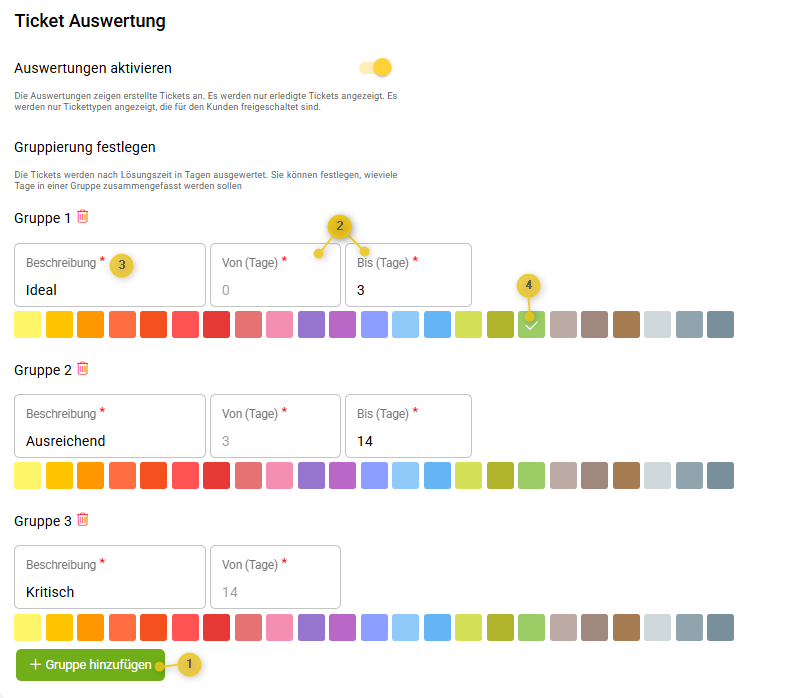Pick the pink swatch in Gruppe 2

click(x=280, y=475)
